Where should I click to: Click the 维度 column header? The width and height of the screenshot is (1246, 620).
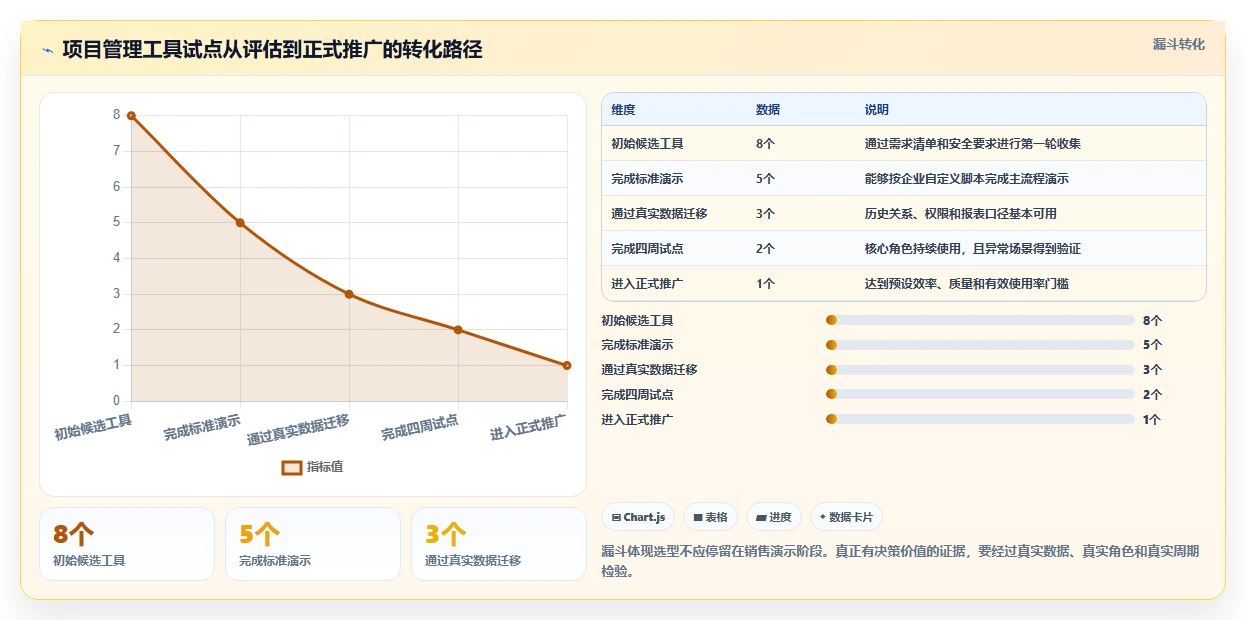coord(623,110)
